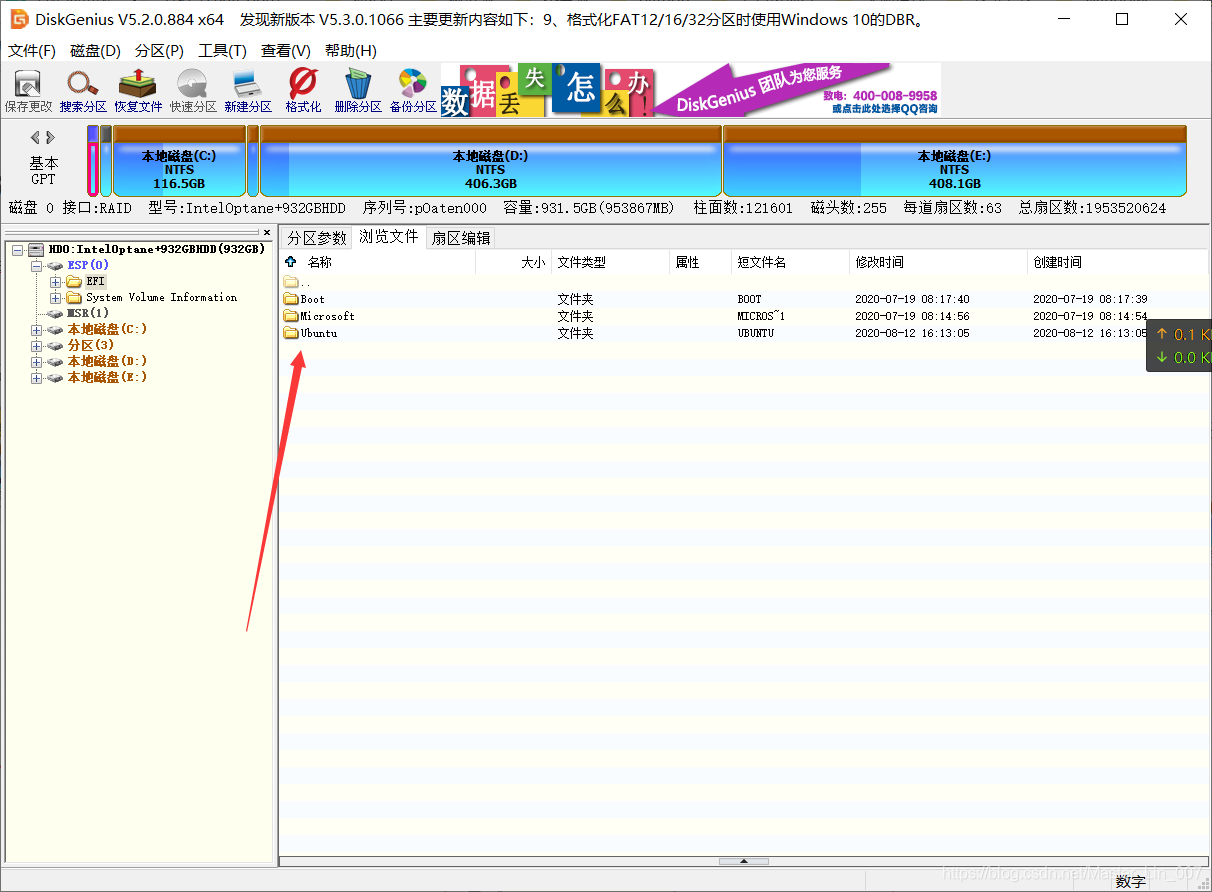Click the 数字 status bar indicator

1131,881
